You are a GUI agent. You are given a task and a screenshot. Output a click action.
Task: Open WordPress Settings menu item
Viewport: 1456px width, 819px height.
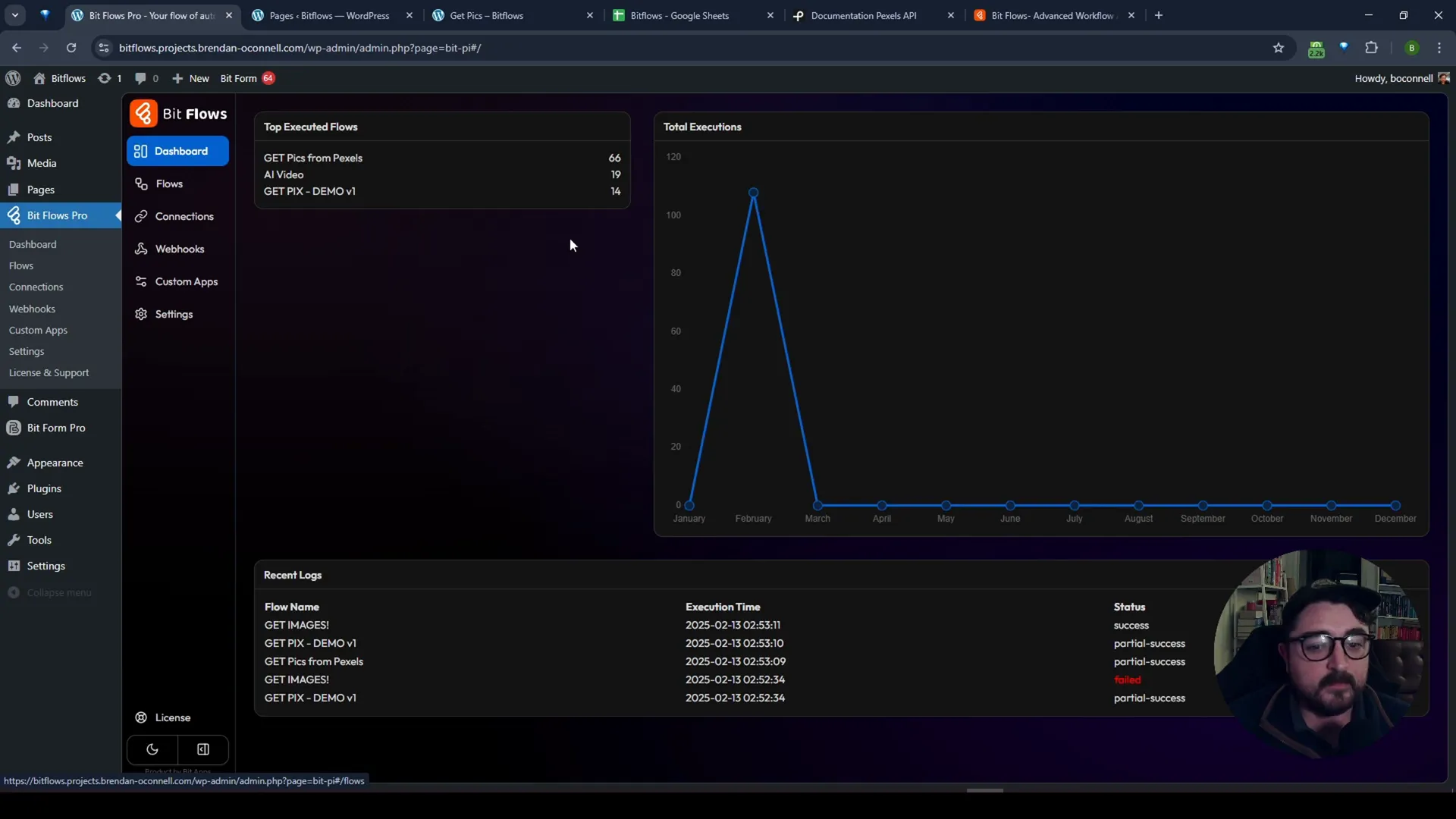pos(61,566)
